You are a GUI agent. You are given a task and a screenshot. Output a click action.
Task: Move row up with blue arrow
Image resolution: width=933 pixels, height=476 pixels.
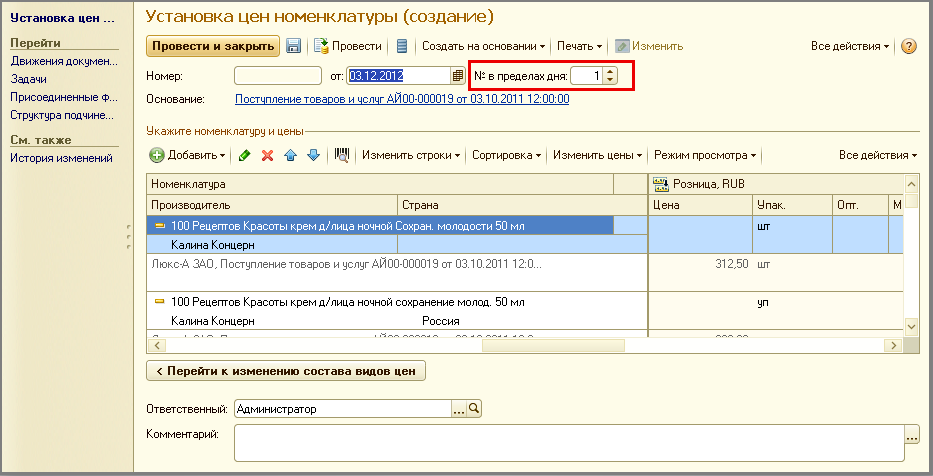tap(290, 155)
